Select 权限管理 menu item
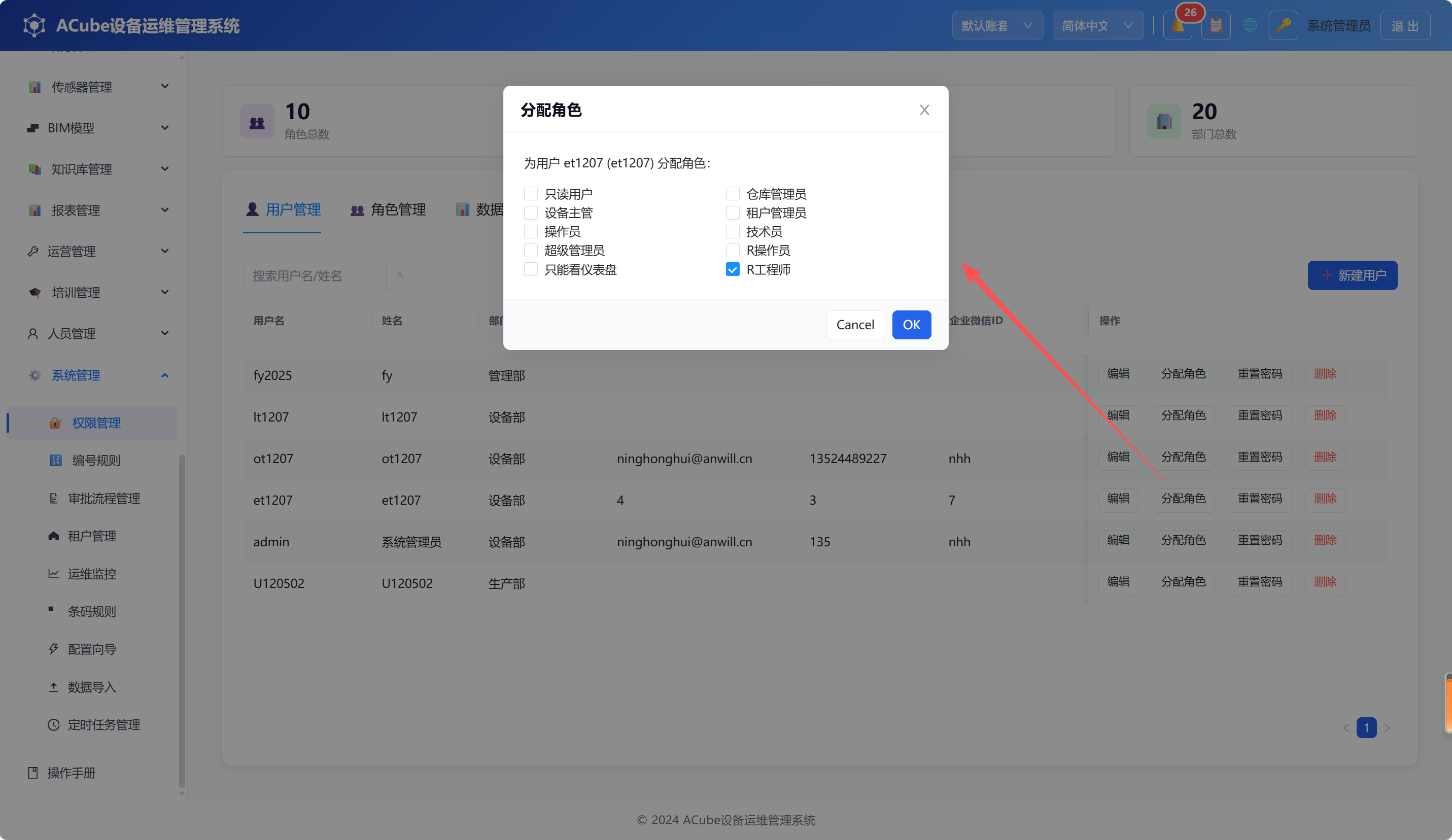 pos(92,423)
